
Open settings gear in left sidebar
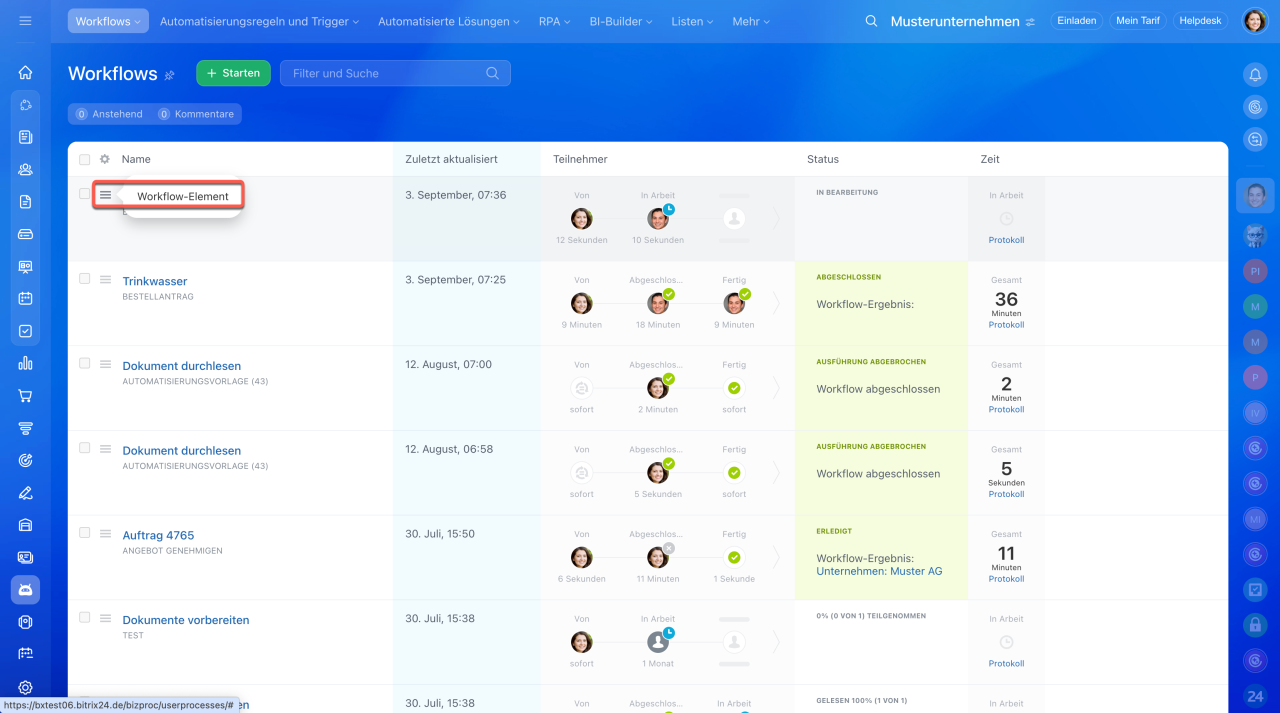[x=25, y=687]
